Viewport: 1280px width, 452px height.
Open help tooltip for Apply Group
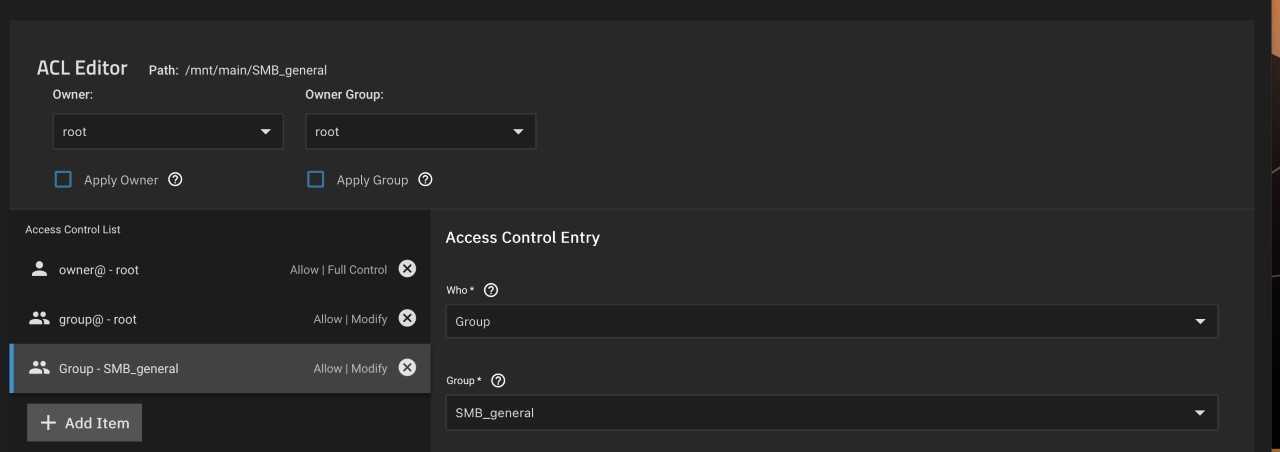tap(425, 180)
